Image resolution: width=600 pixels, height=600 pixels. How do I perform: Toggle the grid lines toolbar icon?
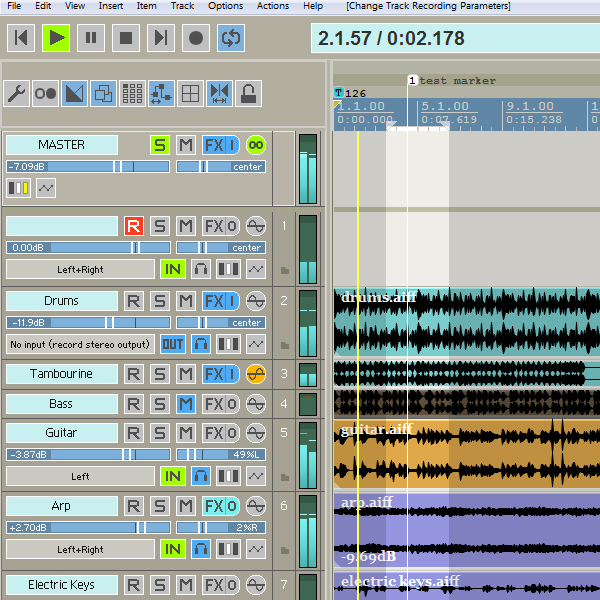pos(190,94)
